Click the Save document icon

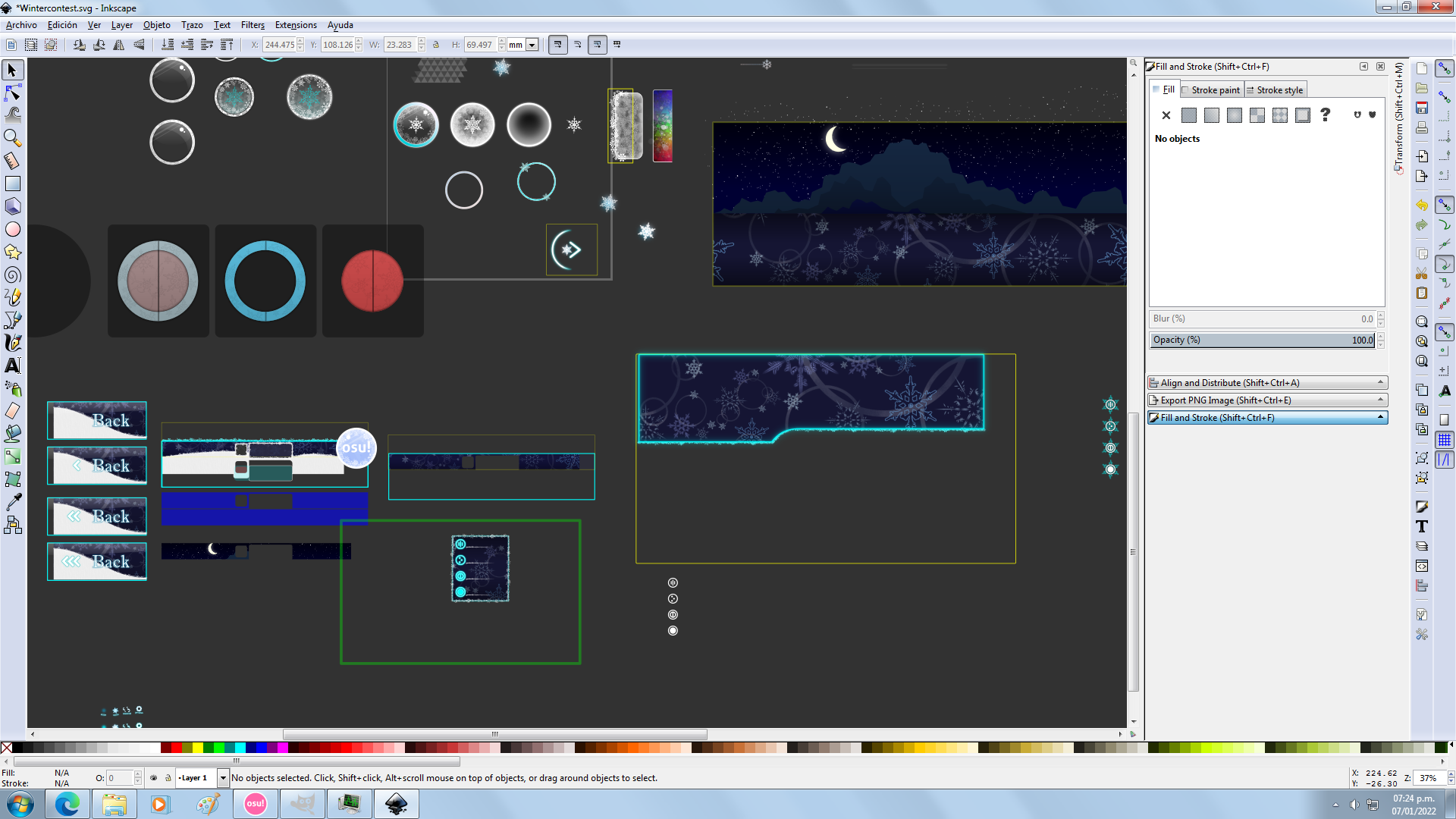(1422, 108)
